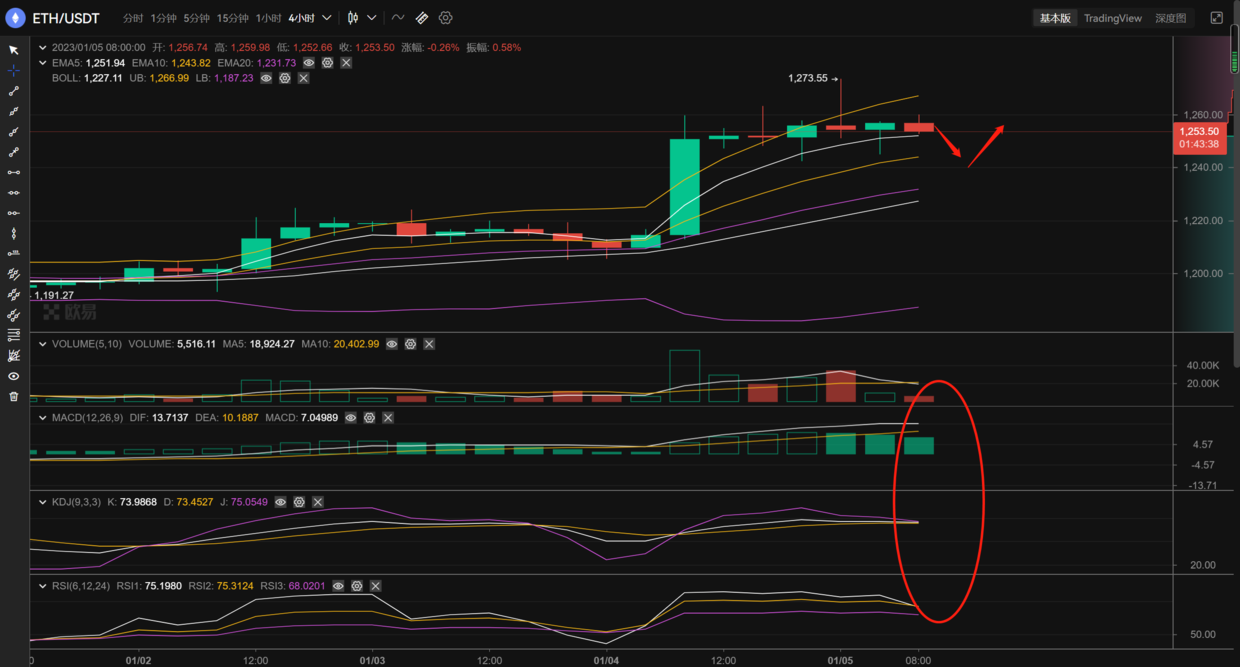
Task: Switch to the 15分钟 timeframe
Action: click(233, 19)
